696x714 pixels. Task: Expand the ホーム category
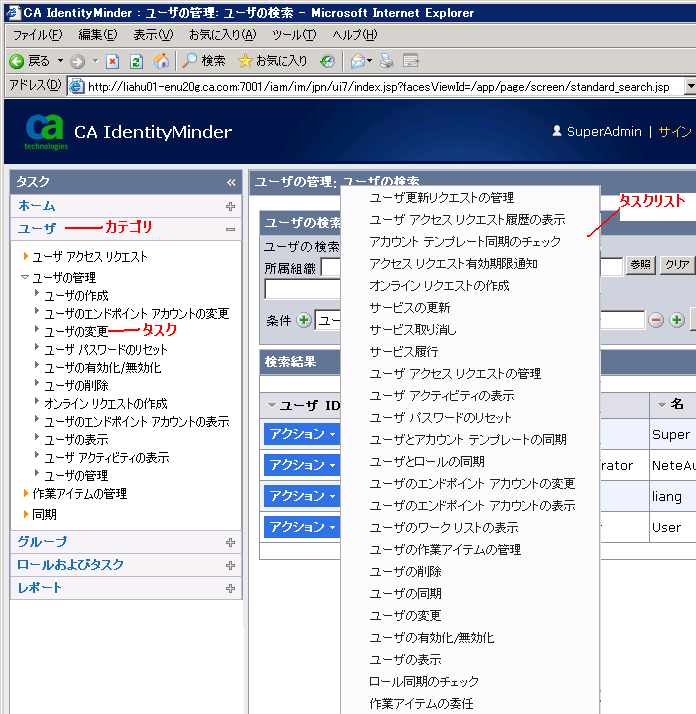coord(230,206)
